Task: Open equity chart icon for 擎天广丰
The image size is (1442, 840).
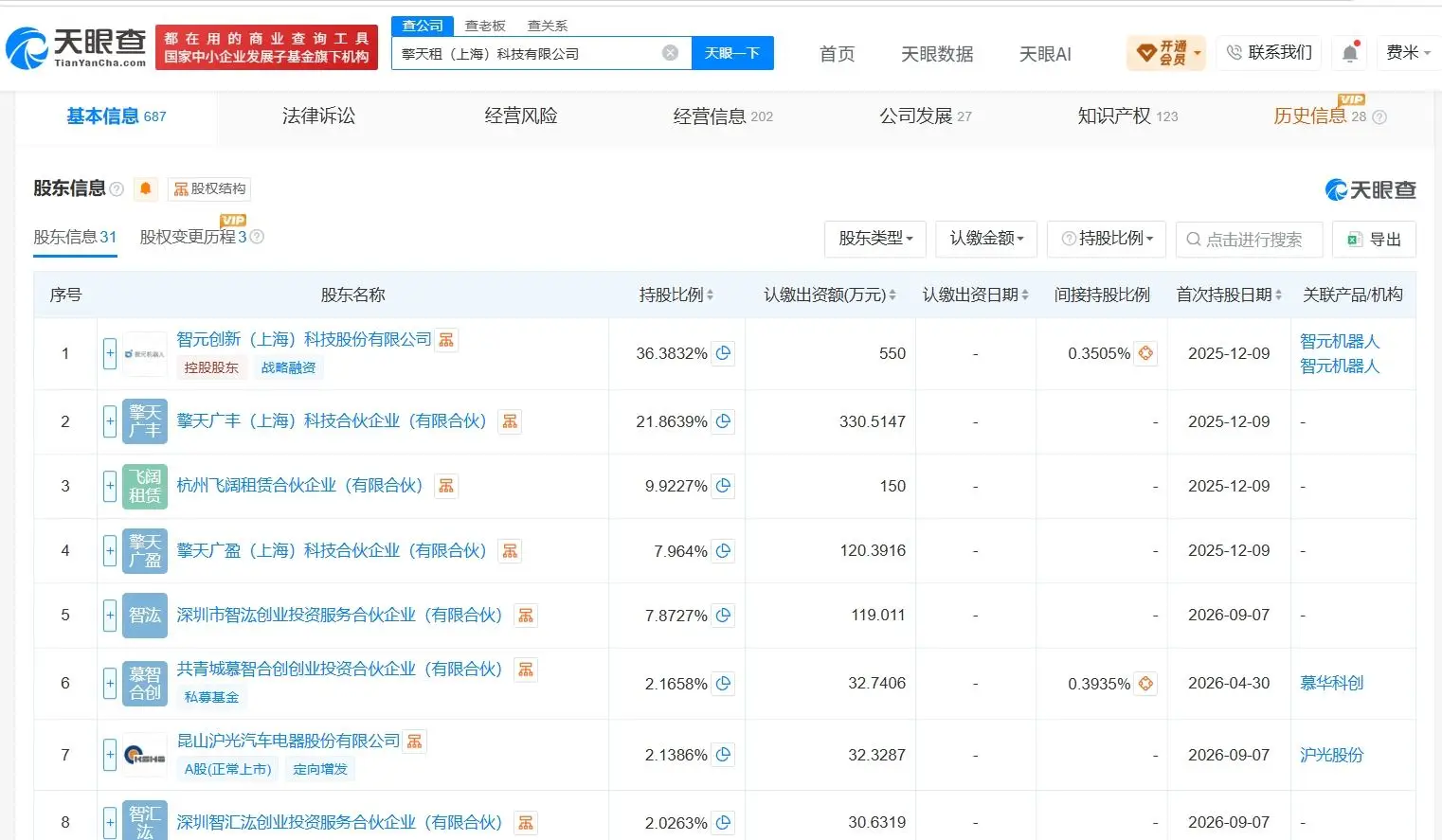Action: (510, 421)
